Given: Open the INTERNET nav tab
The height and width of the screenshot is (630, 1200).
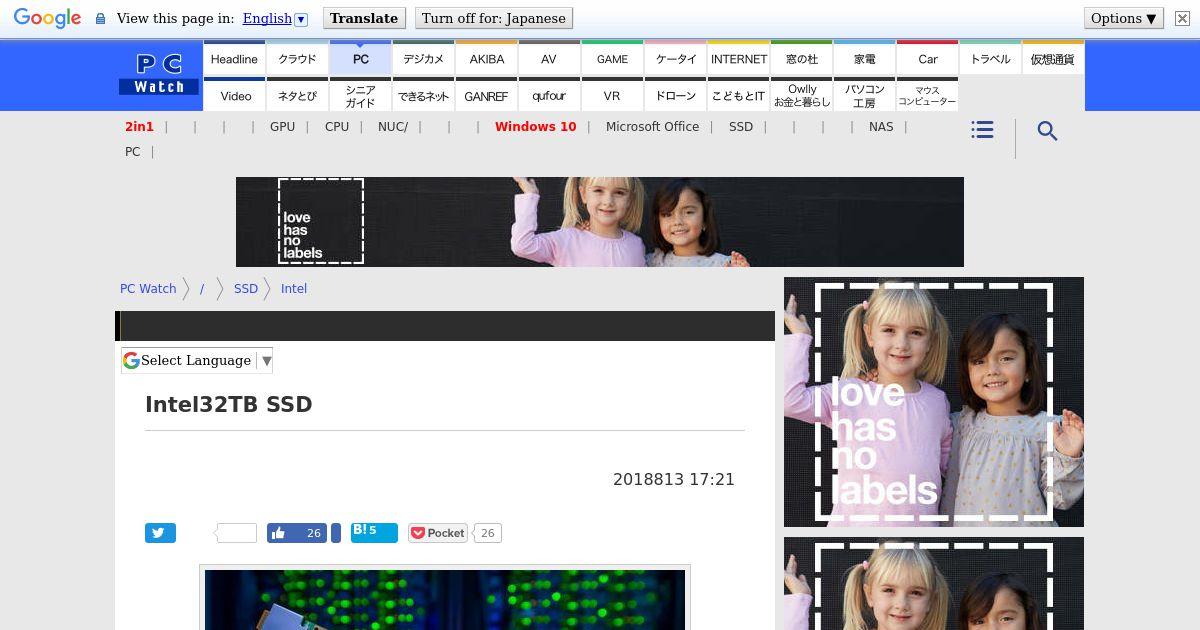Looking at the screenshot, I should pos(739,58).
